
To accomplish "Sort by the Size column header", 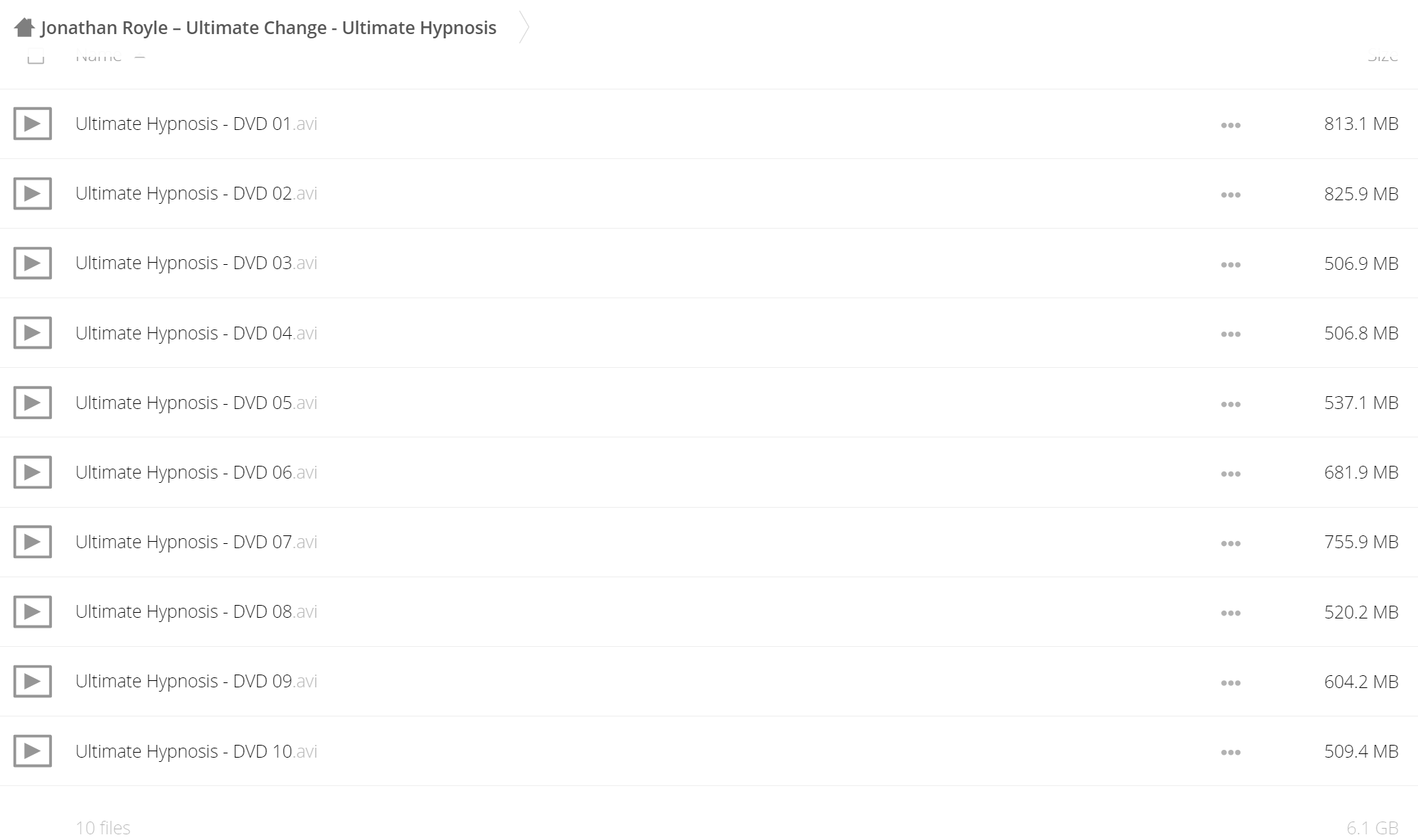I will tap(1382, 57).
